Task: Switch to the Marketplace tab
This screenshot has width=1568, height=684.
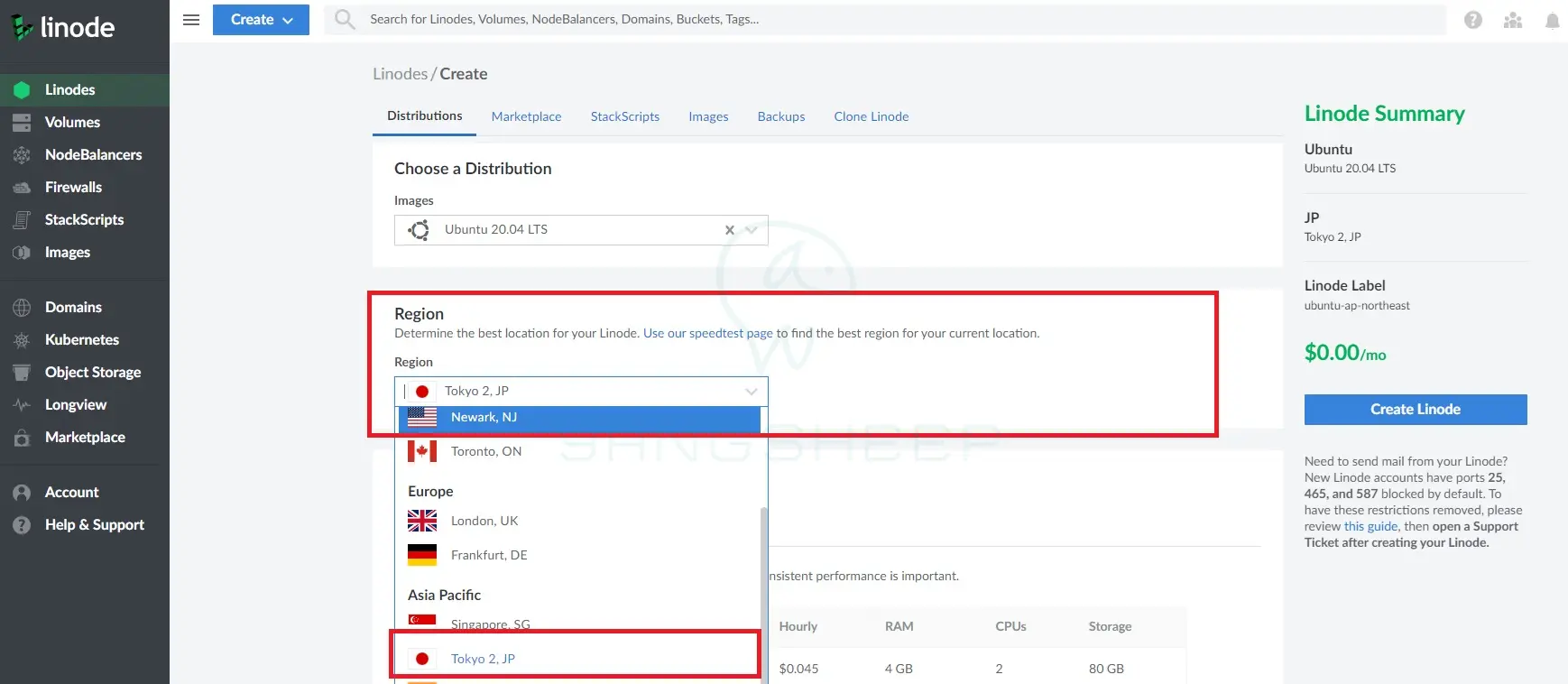Action: [x=527, y=117]
